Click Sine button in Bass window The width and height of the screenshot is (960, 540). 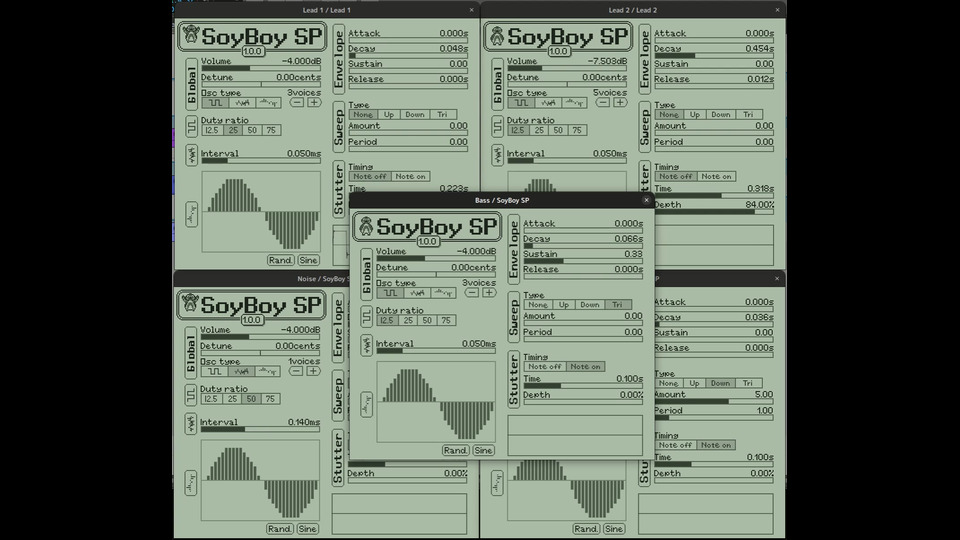(483, 450)
